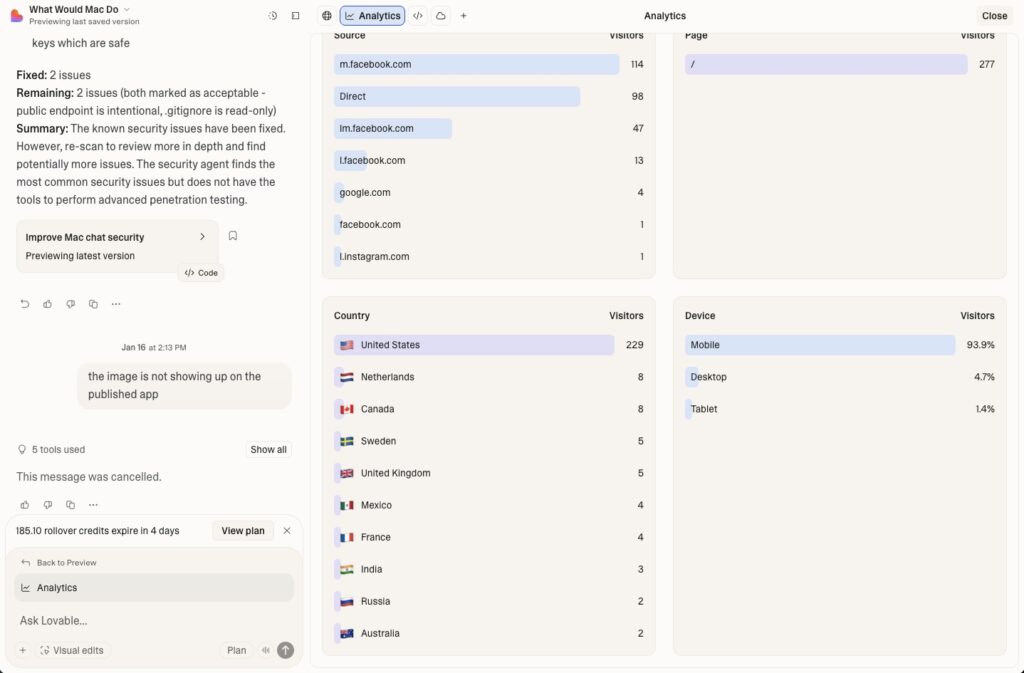The height and width of the screenshot is (673, 1024).
Task: Add a new tab with plus icon
Action: (463, 16)
